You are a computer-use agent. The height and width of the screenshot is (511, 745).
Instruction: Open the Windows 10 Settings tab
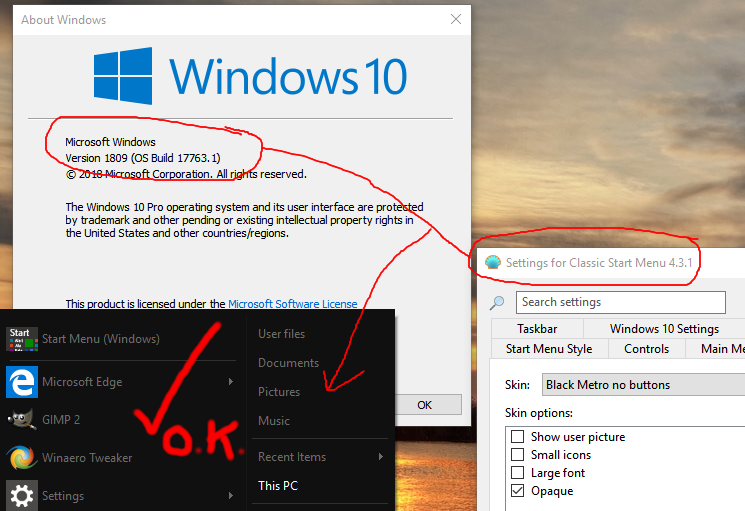click(x=664, y=329)
